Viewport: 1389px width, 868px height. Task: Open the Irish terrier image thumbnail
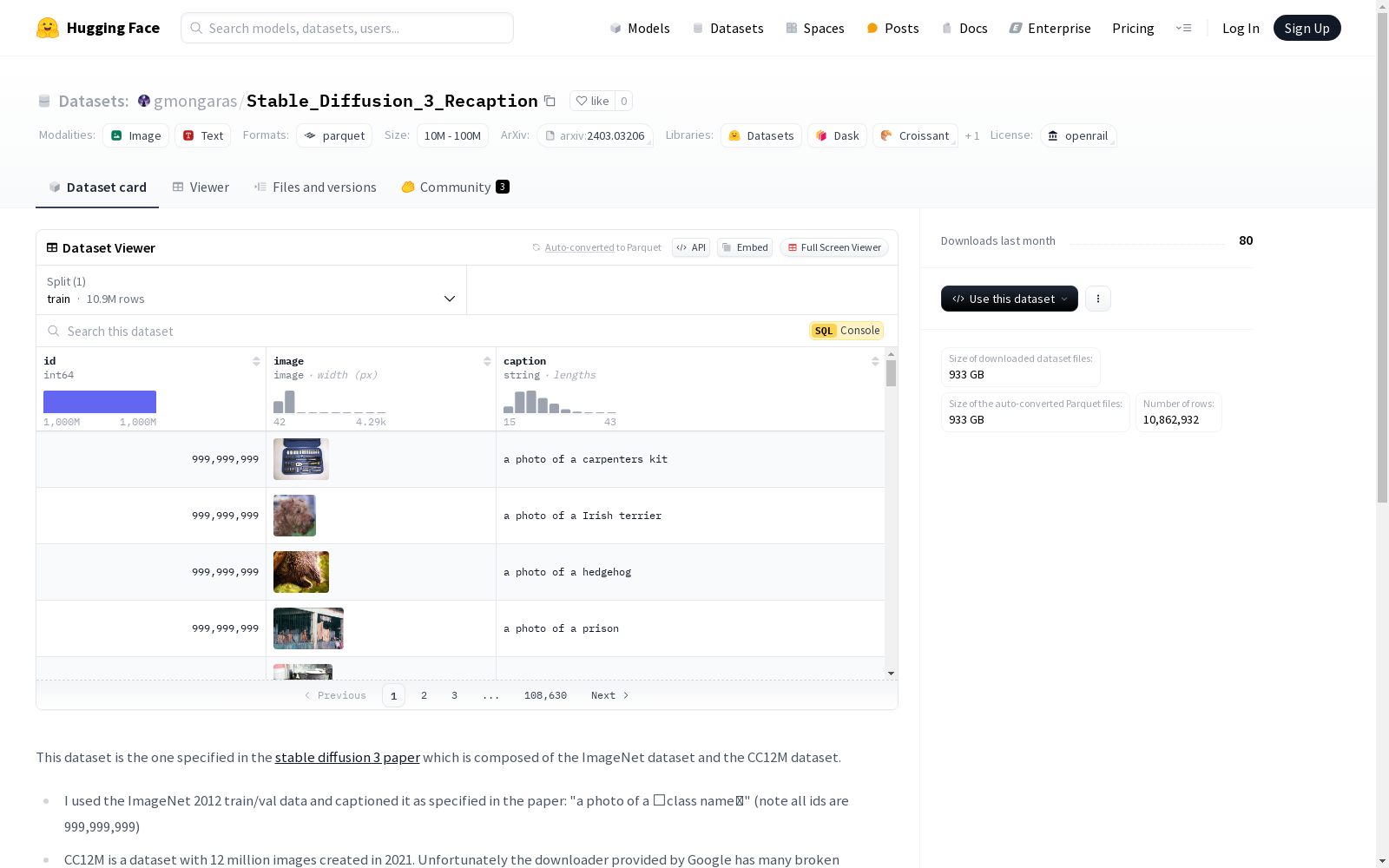coord(294,516)
